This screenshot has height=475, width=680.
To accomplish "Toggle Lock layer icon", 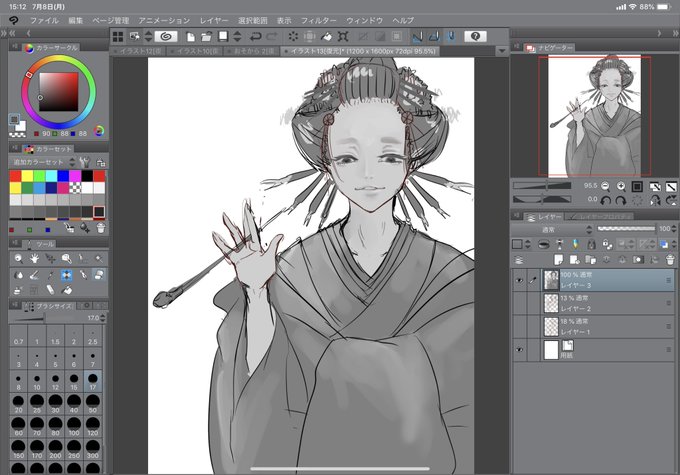I will (592, 244).
